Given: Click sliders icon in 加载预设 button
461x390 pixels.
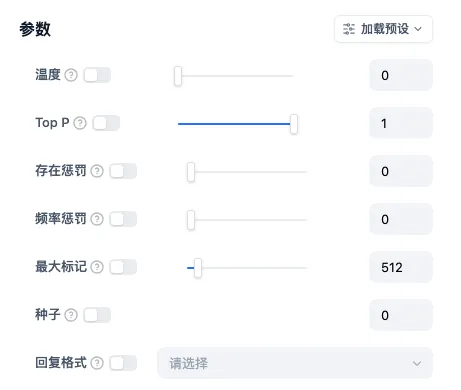Looking at the screenshot, I should (x=349, y=29).
